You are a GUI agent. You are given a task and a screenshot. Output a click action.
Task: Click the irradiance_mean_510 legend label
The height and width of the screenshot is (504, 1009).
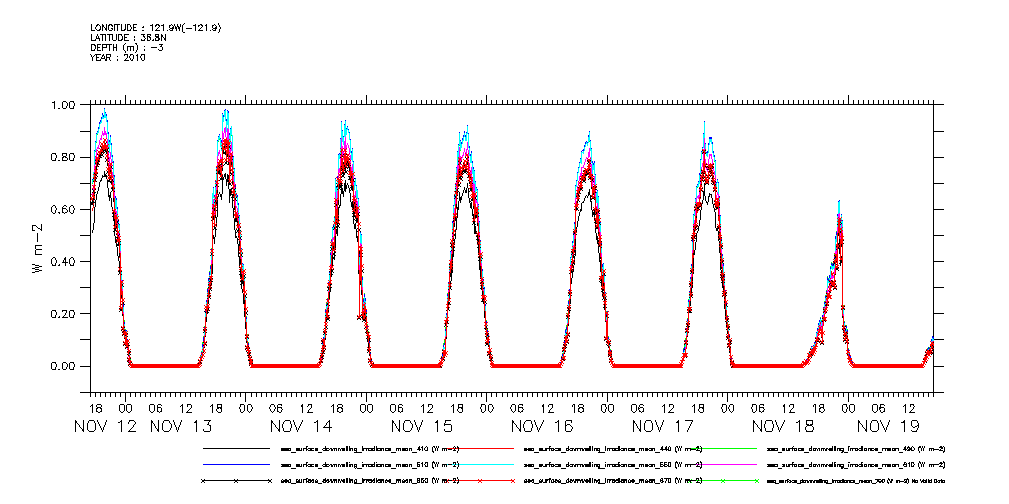pyautogui.click(x=369, y=464)
